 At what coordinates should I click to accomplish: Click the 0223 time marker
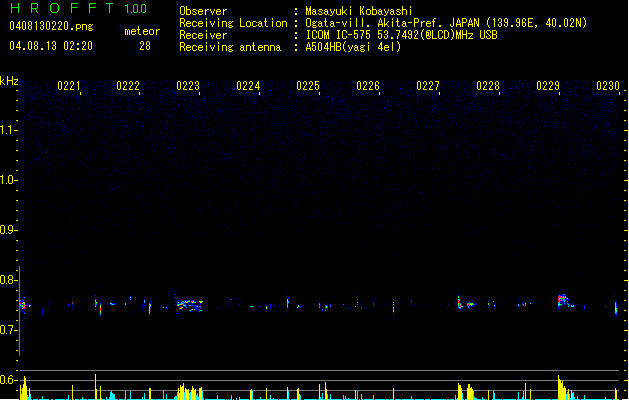[x=188, y=86]
